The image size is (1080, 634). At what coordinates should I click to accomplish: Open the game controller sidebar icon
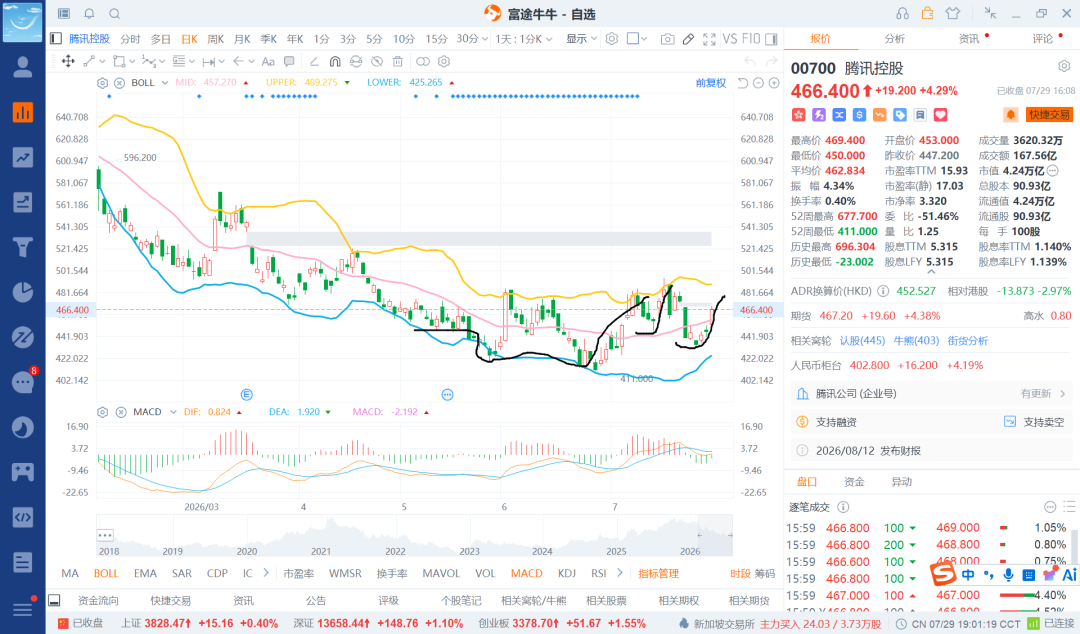23,472
